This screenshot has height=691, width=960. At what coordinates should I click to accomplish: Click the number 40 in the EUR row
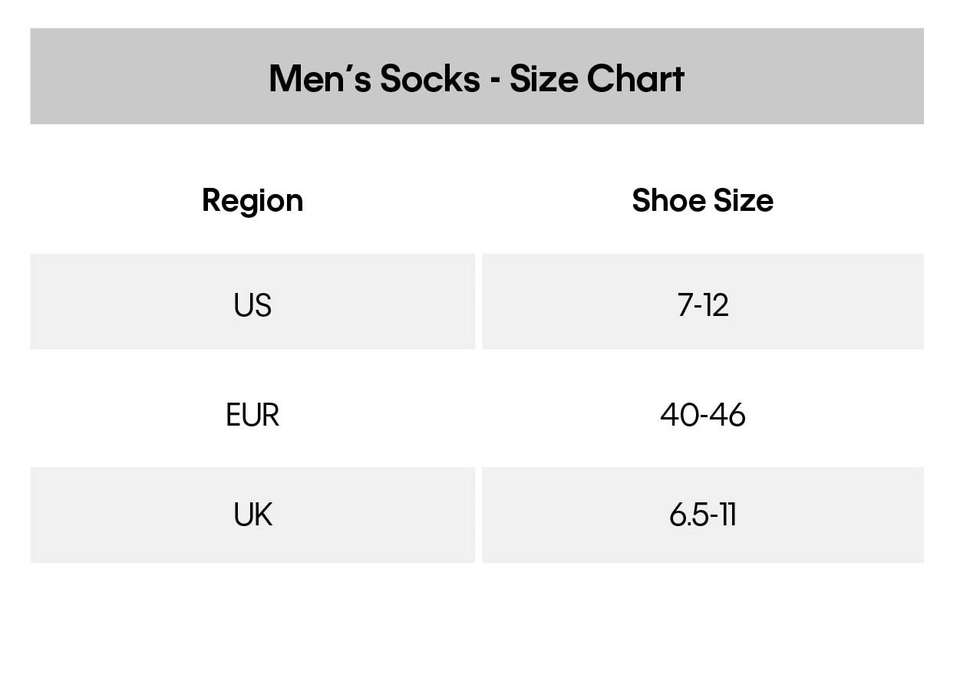[x=679, y=414]
